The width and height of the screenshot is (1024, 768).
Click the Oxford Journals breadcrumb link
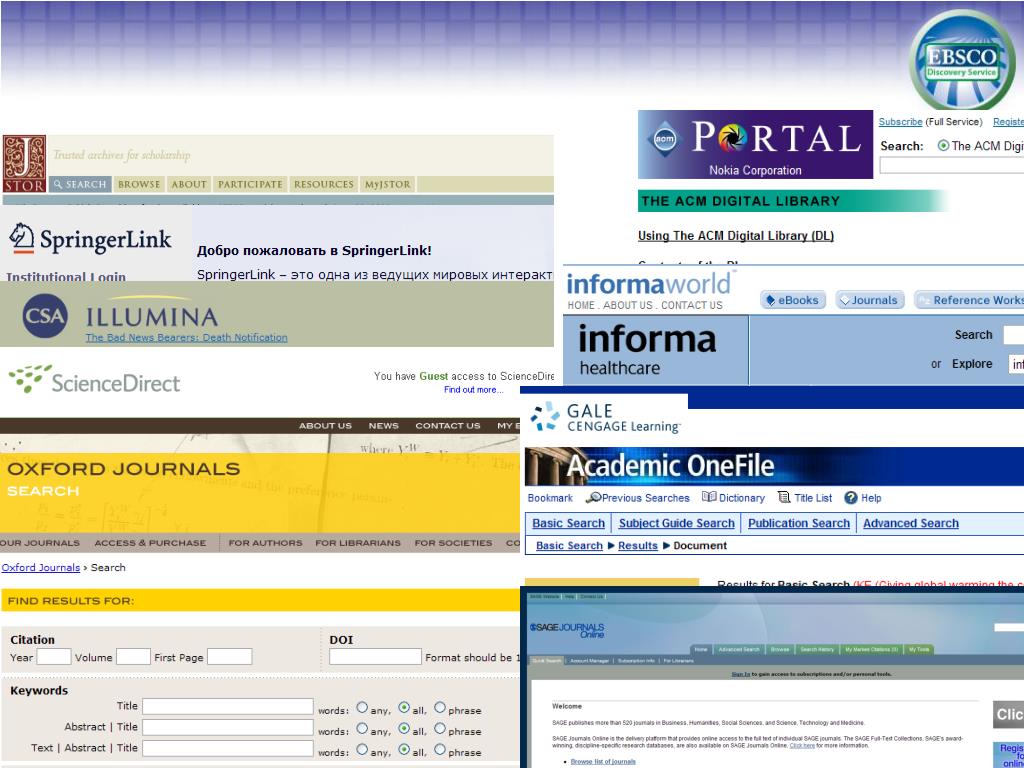[40, 568]
